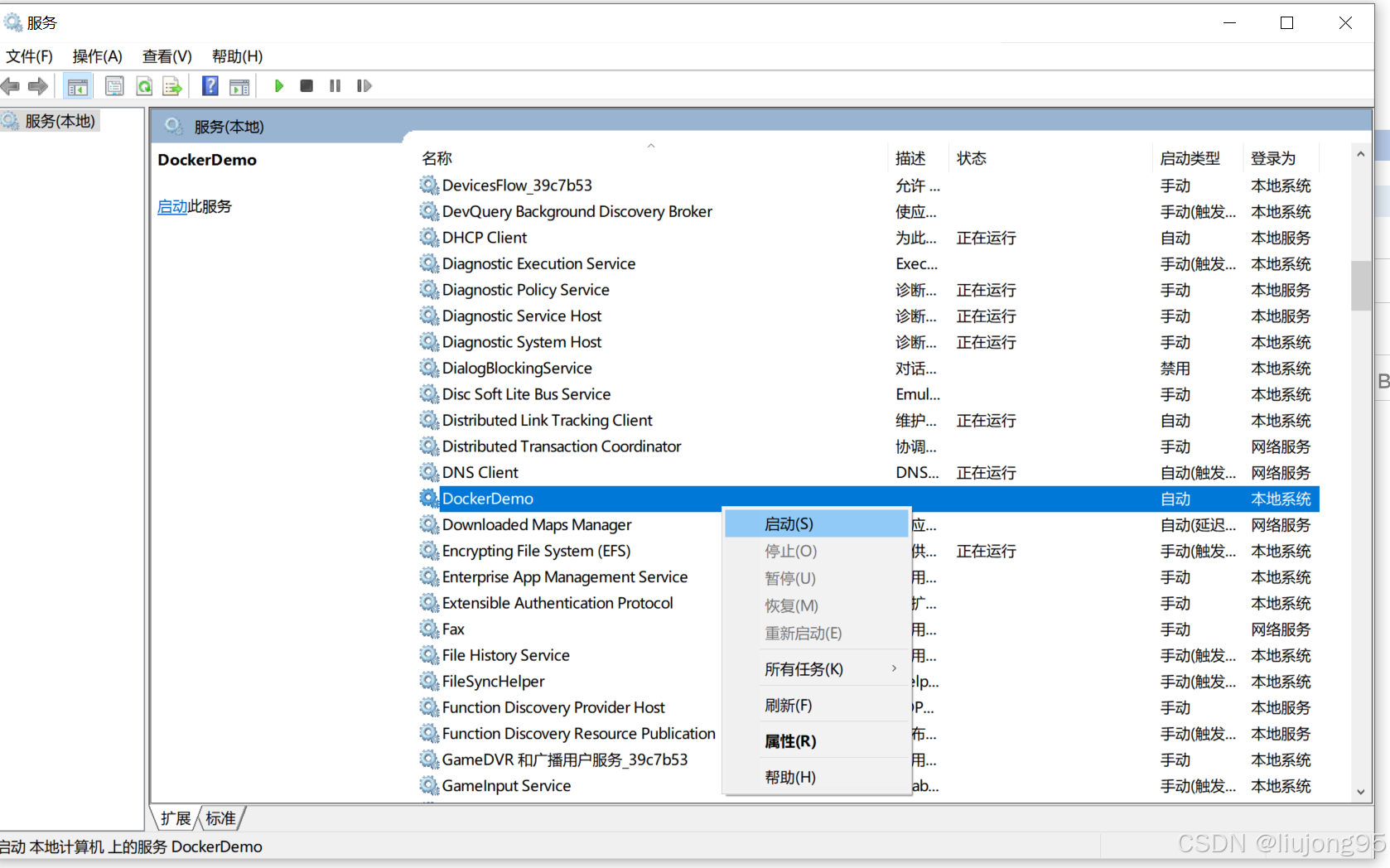Open properties window using toolbar properties icon
Viewport: 1390px width, 868px height.
114,85
